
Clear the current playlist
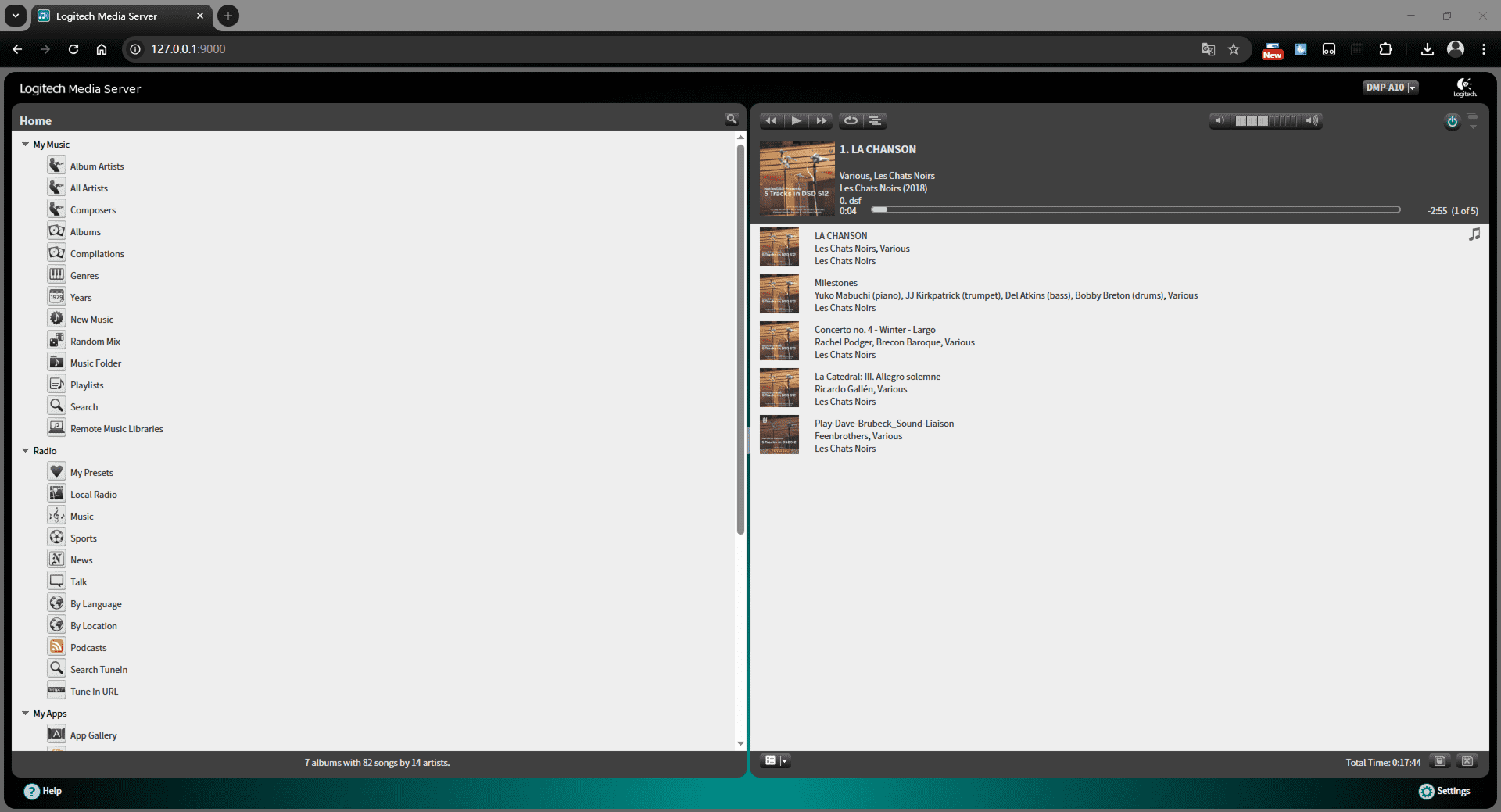pyautogui.click(x=1467, y=761)
